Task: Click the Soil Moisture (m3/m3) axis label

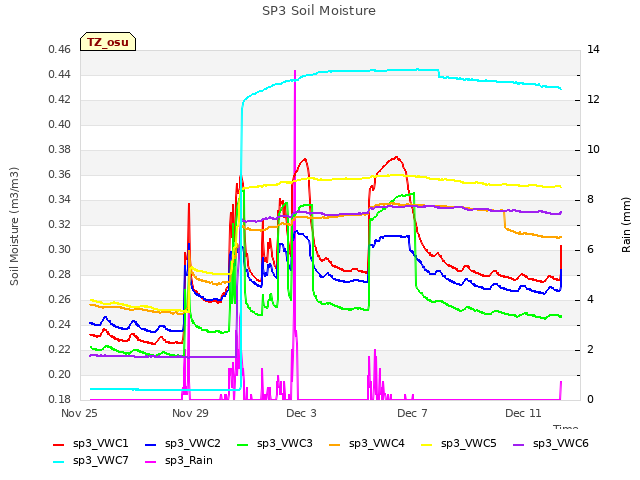Action: [14, 226]
